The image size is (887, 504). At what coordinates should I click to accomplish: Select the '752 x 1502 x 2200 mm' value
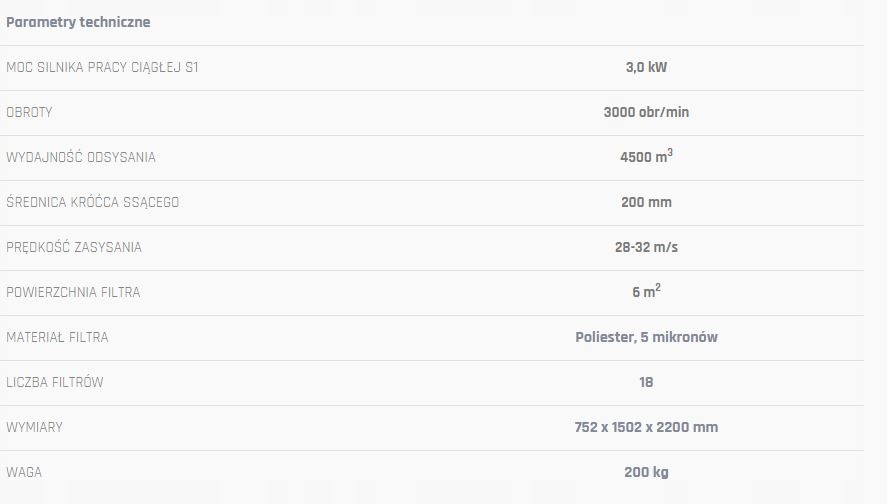(646, 427)
